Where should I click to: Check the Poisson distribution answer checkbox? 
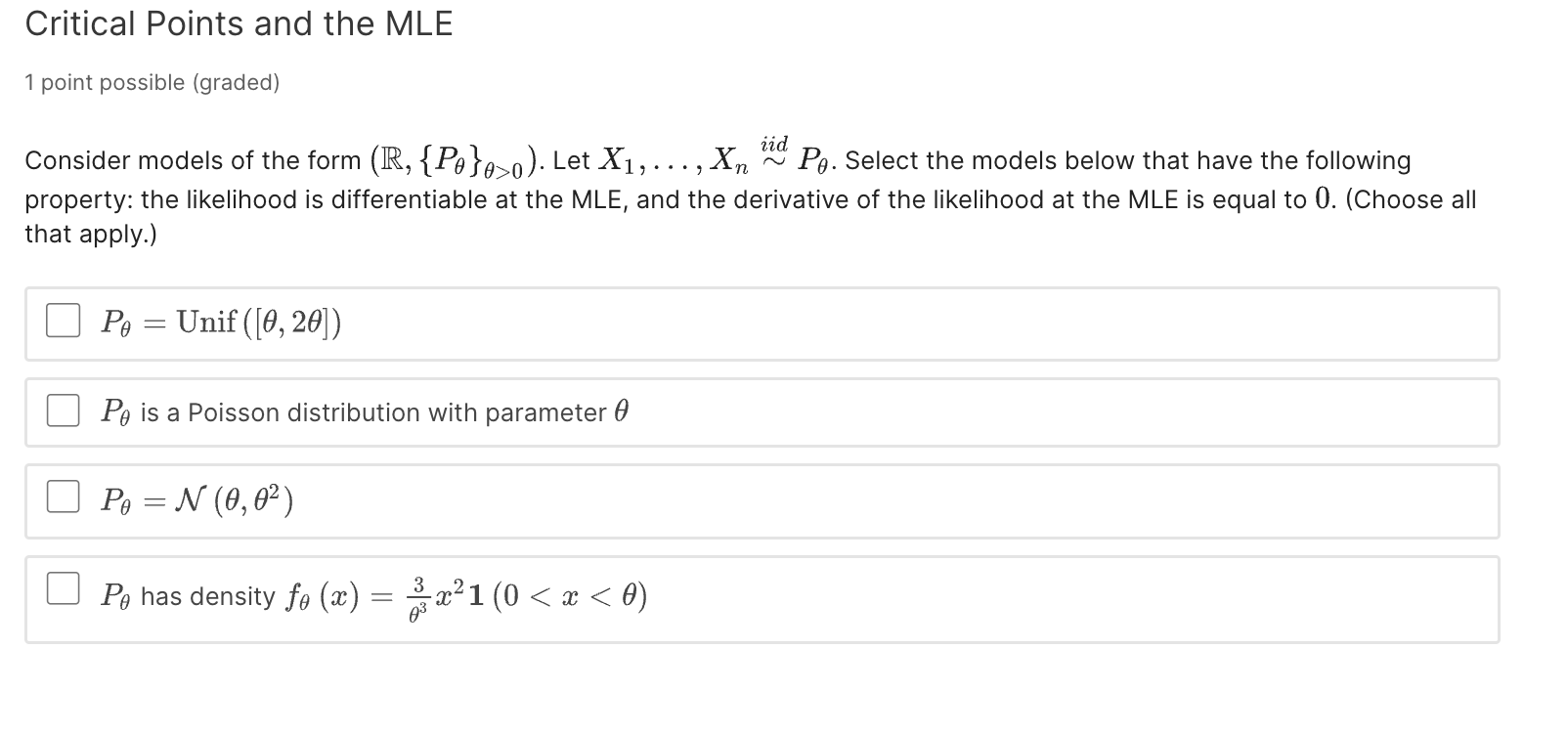(x=63, y=410)
